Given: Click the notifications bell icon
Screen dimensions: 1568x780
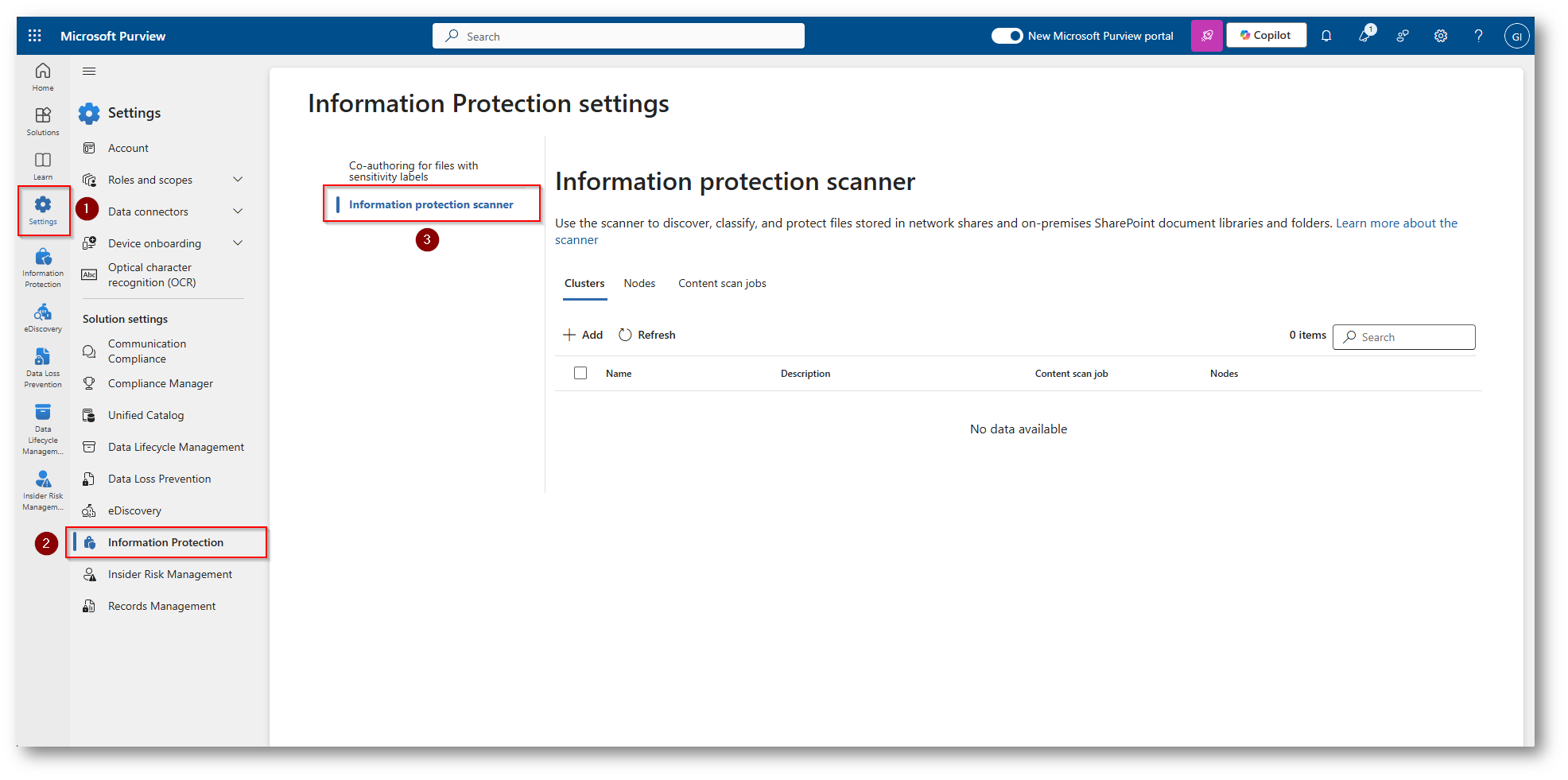Looking at the screenshot, I should (1326, 36).
